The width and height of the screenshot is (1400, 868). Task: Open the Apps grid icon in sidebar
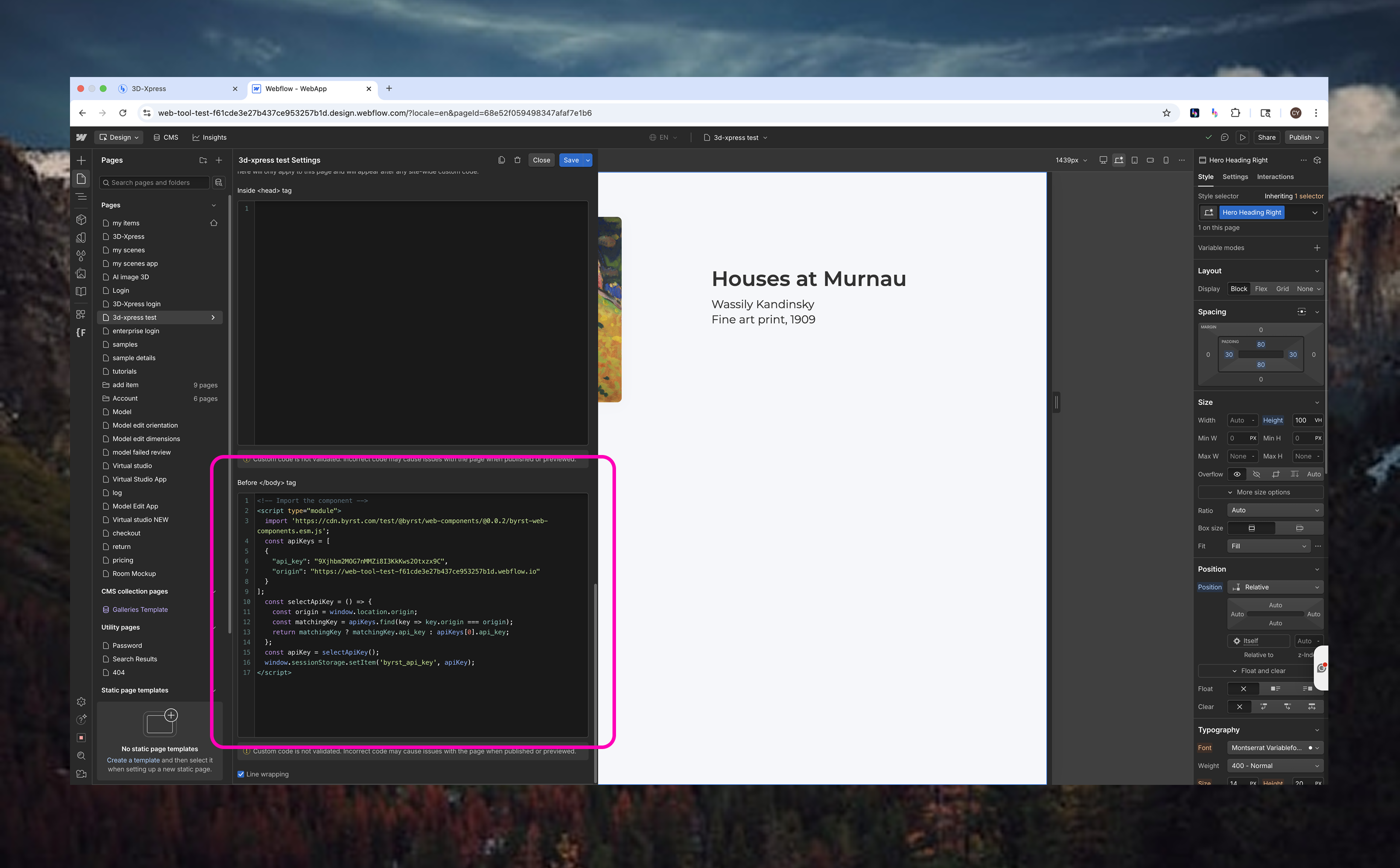tap(81, 314)
